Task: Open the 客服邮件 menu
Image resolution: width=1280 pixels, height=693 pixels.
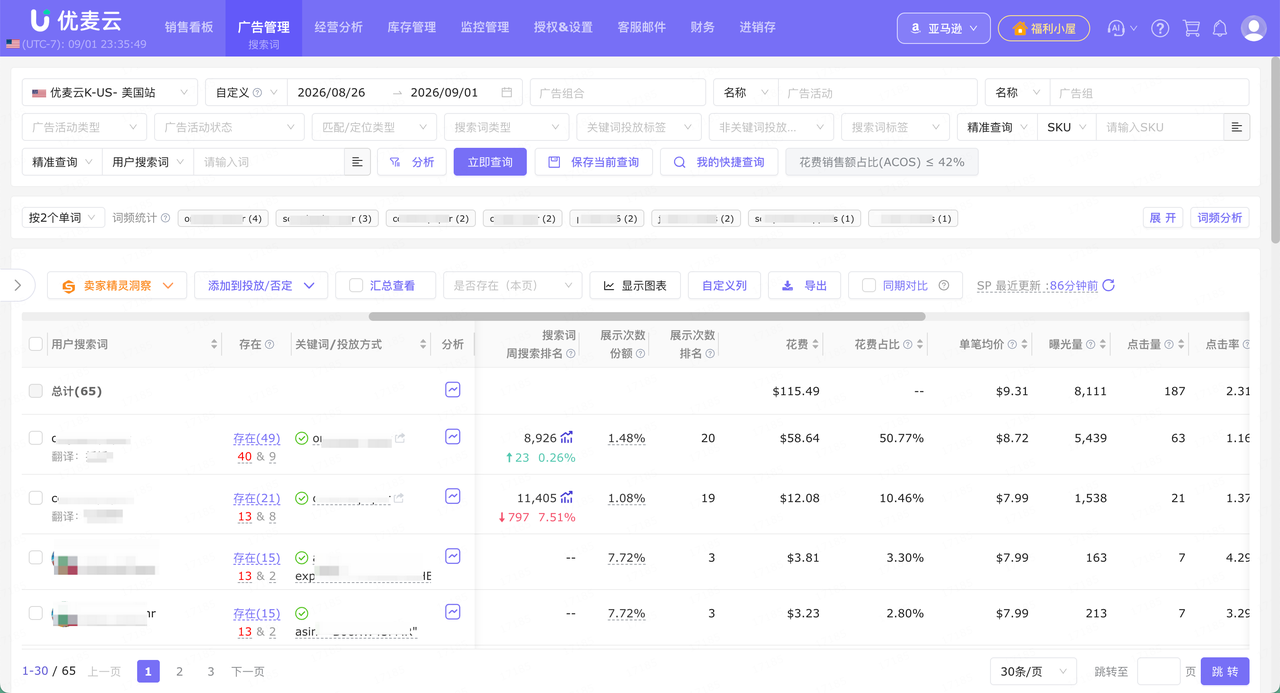Action: pos(641,27)
